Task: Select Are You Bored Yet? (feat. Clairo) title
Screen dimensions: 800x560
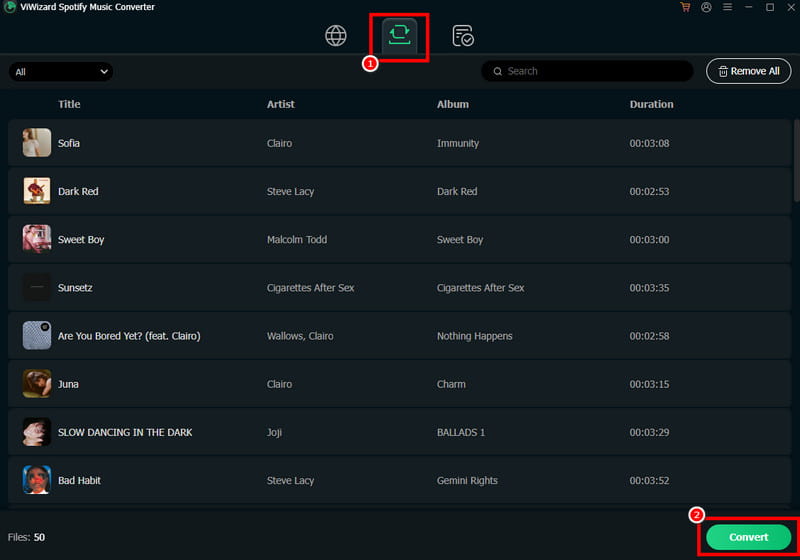Action: pos(129,336)
